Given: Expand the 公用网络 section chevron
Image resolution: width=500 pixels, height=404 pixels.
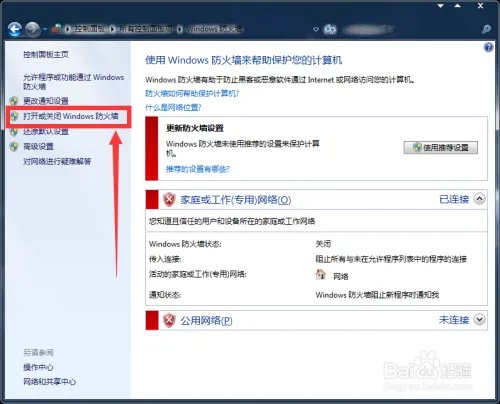Looking at the screenshot, I should click(479, 320).
